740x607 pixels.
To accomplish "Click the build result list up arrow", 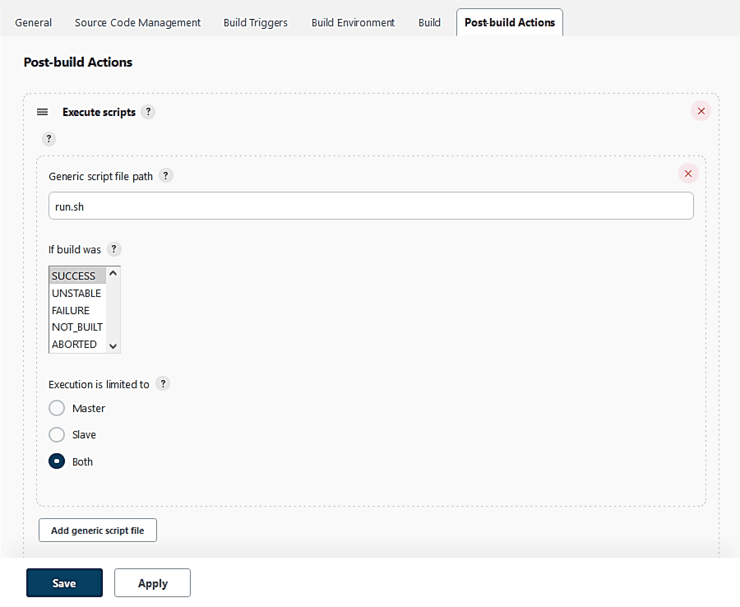I will (113, 273).
